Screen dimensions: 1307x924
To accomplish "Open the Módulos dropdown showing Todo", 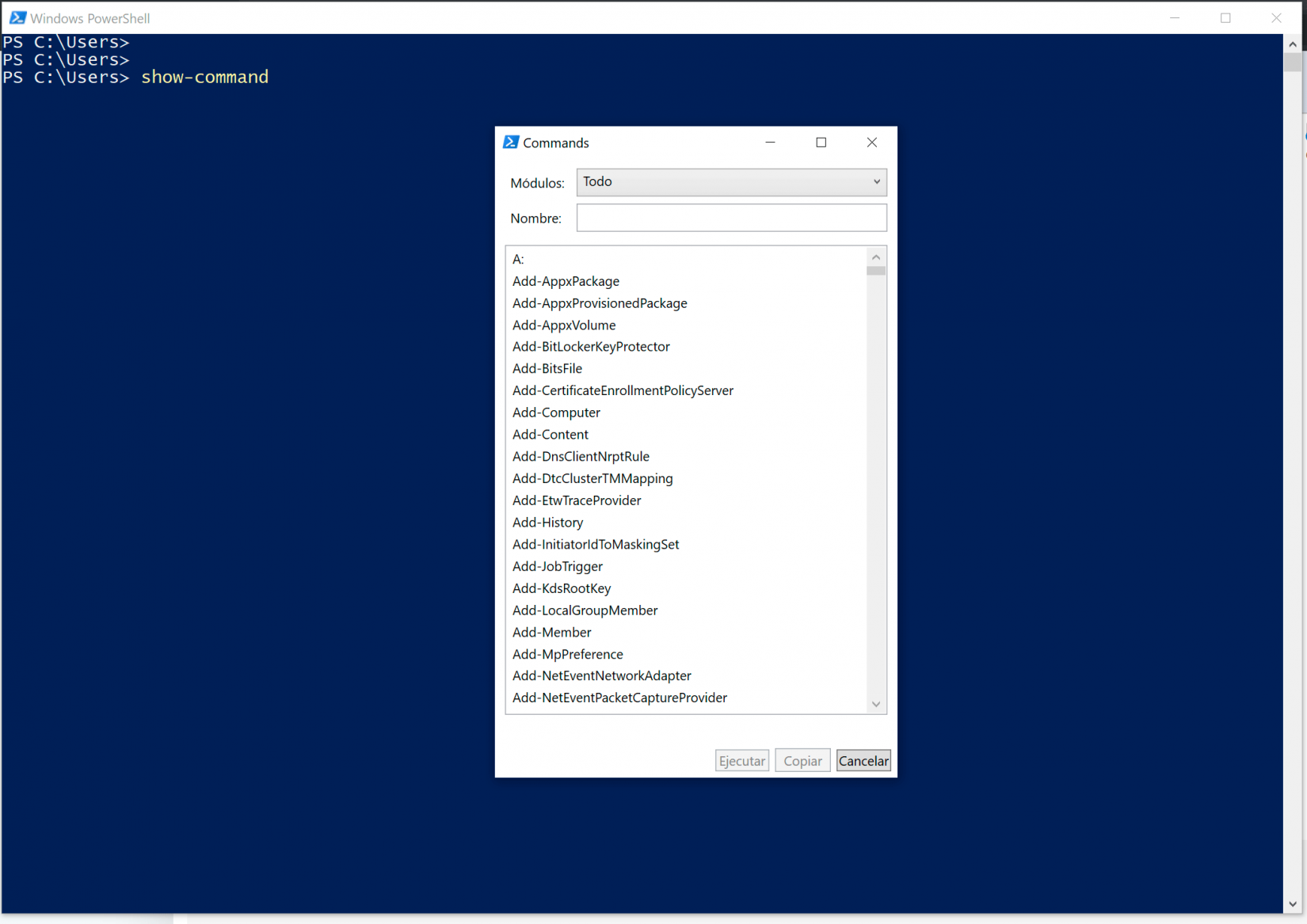I will [731, 182].
